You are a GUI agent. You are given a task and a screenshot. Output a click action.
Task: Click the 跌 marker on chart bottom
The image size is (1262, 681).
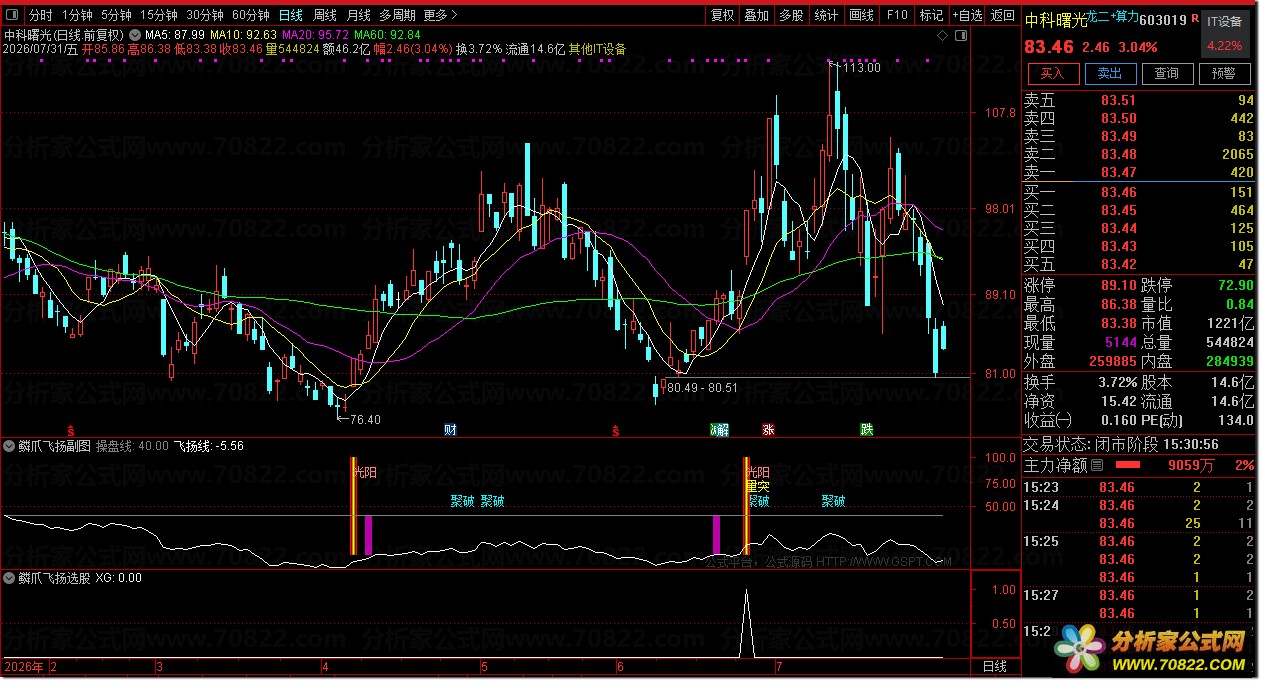(866, 429)
